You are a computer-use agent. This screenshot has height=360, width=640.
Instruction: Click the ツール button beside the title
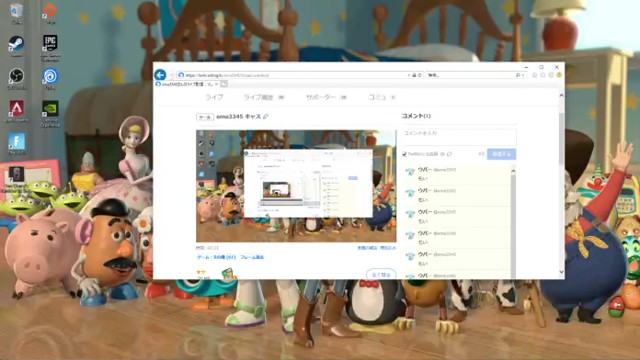[x=205, y=117]
